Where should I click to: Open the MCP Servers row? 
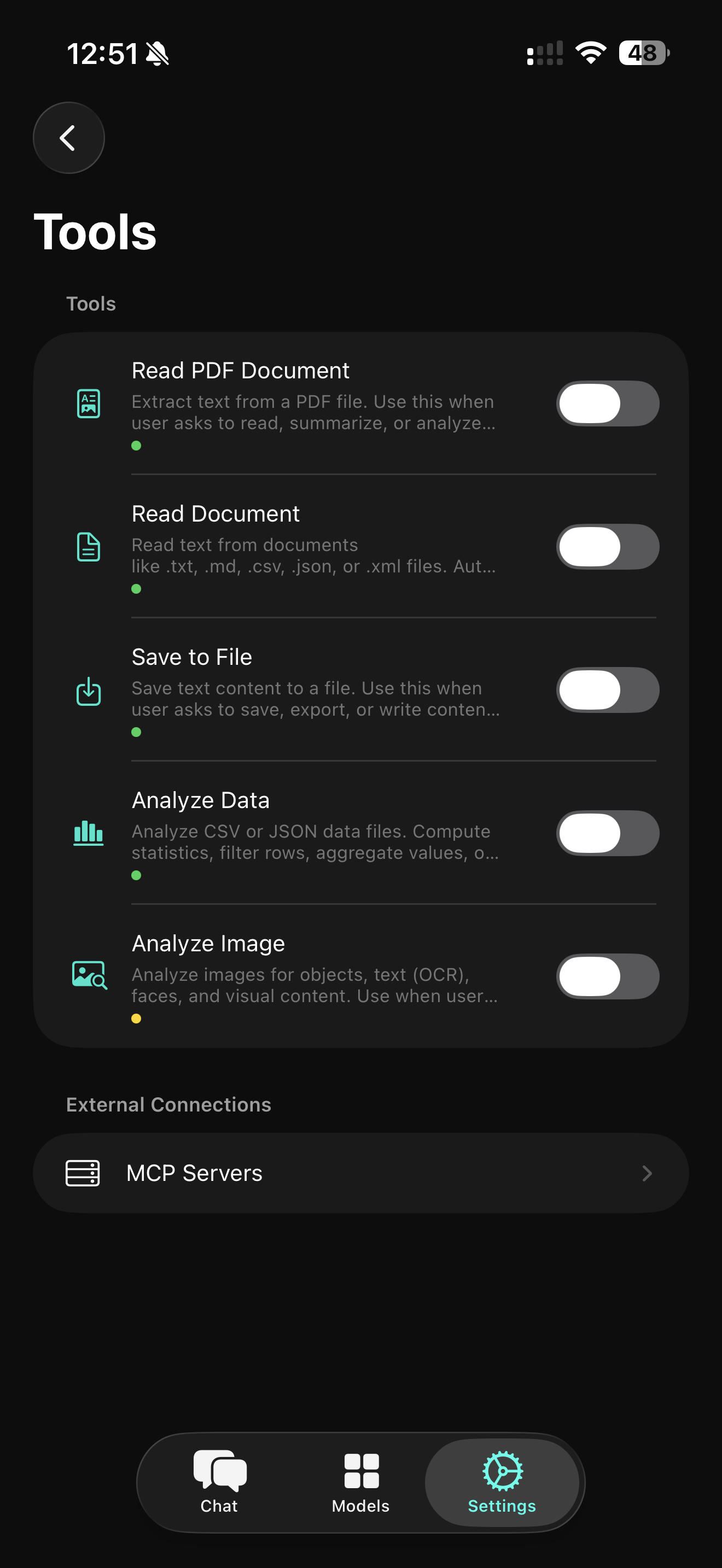[x=361, y=1173]
